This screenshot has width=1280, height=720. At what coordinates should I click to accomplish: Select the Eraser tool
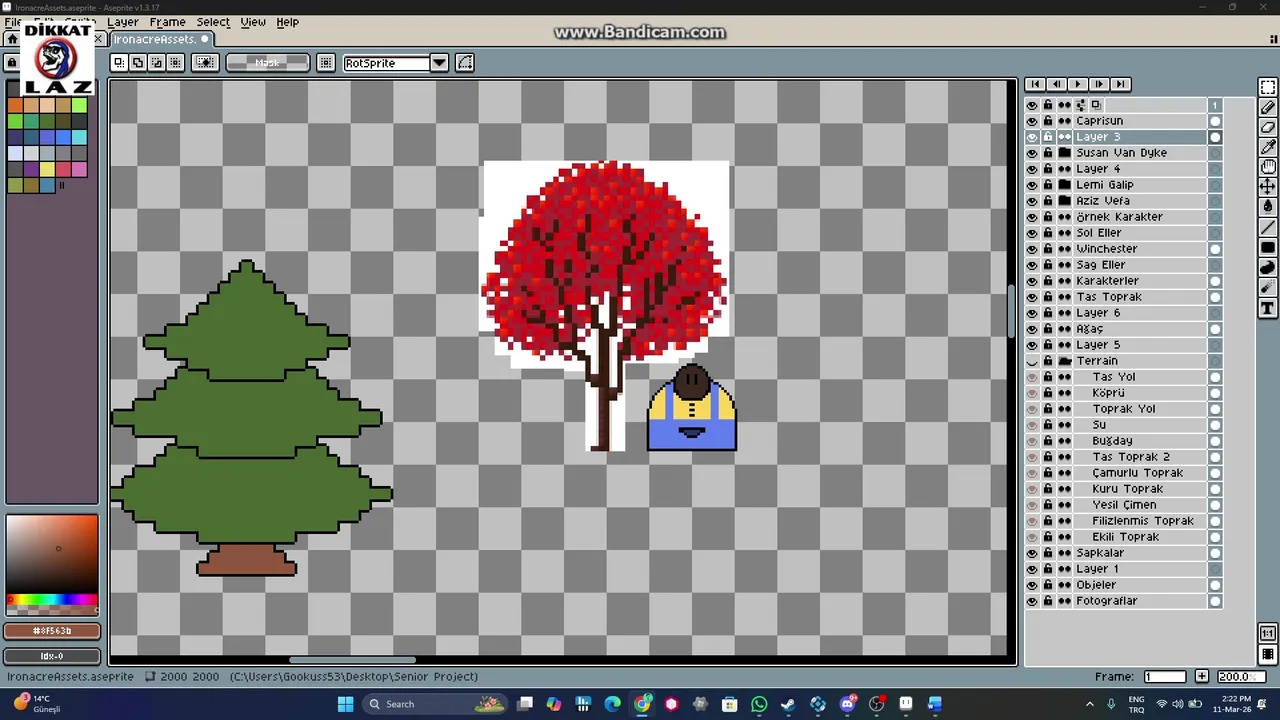click(x=1267, y=127)
